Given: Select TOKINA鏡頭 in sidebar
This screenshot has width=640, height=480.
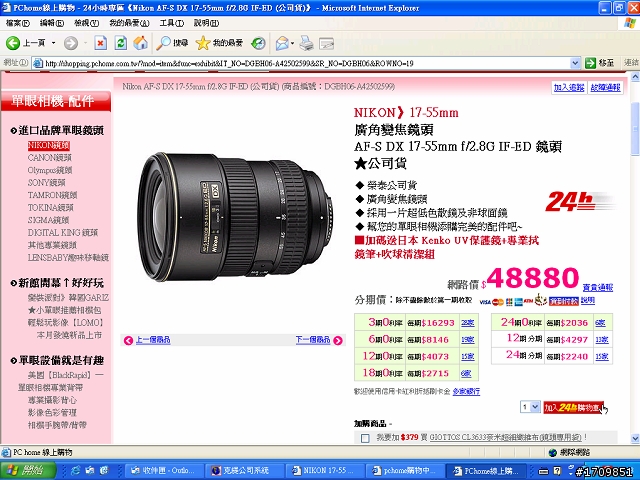Looking at the screenshot, I should point(51,207).
